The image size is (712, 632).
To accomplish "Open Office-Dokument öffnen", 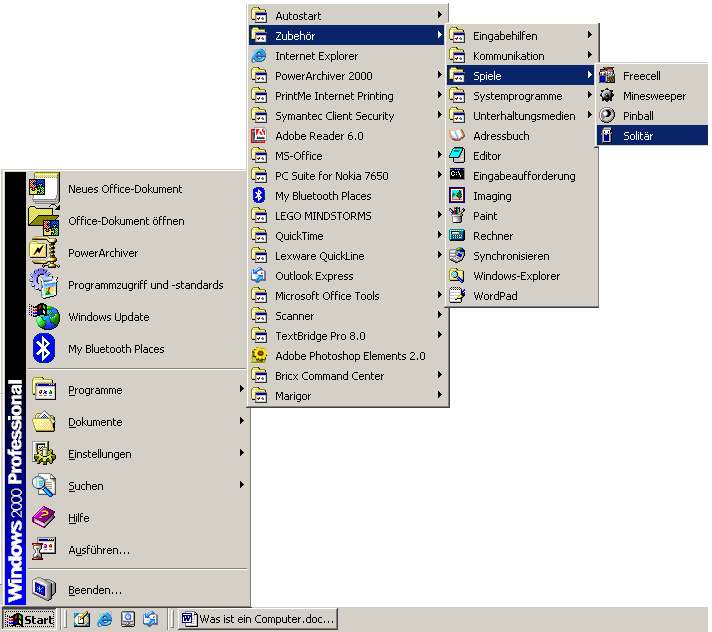I will coord(137,221).
